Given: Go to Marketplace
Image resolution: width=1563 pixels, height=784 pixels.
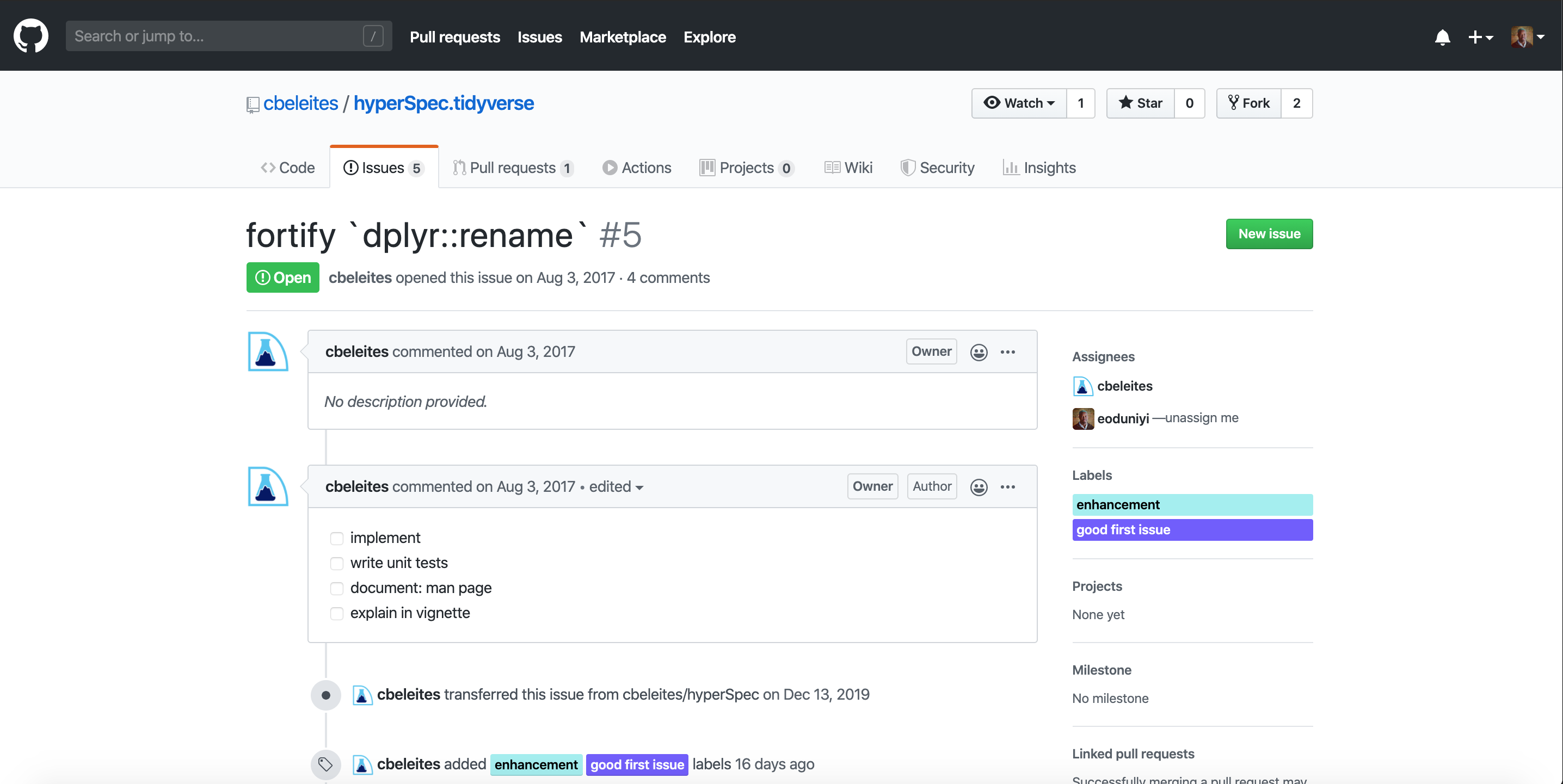Looking at the screenshot, I should [x=623, y=37].
